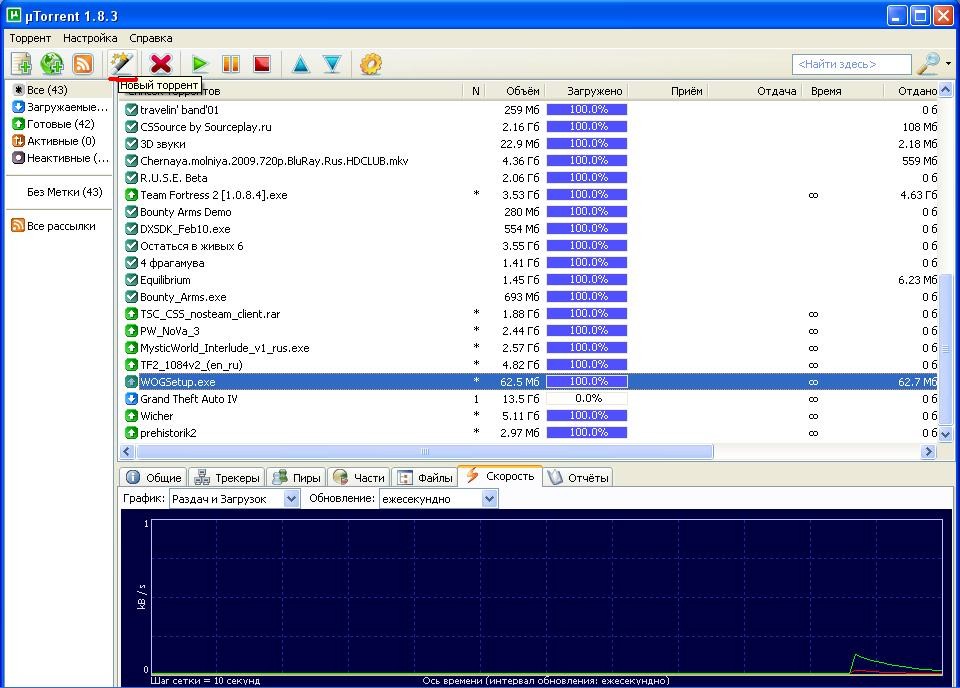The width and height of the screenshot is (960, 688).
Task: Move torrent down the queue arrow
Action: (332, 64)
